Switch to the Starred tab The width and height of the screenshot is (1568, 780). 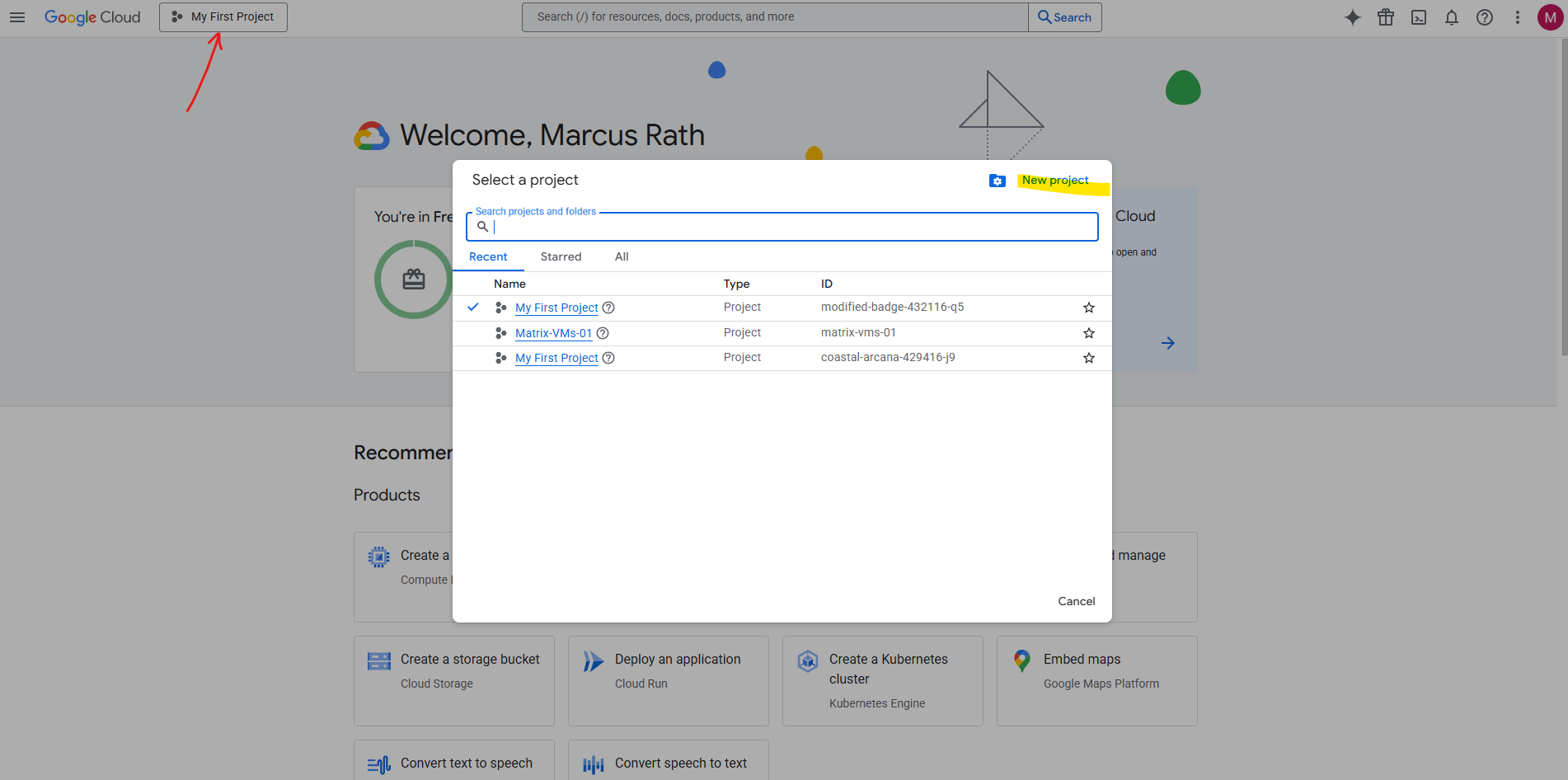click(561, 256)
